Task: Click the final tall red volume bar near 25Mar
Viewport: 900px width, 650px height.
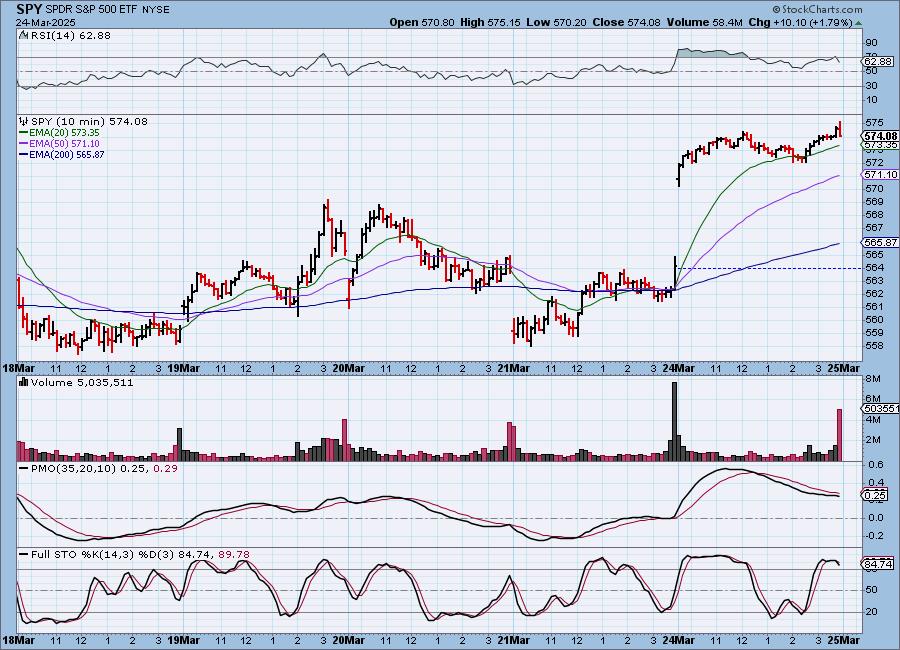Action: [840, 435]
